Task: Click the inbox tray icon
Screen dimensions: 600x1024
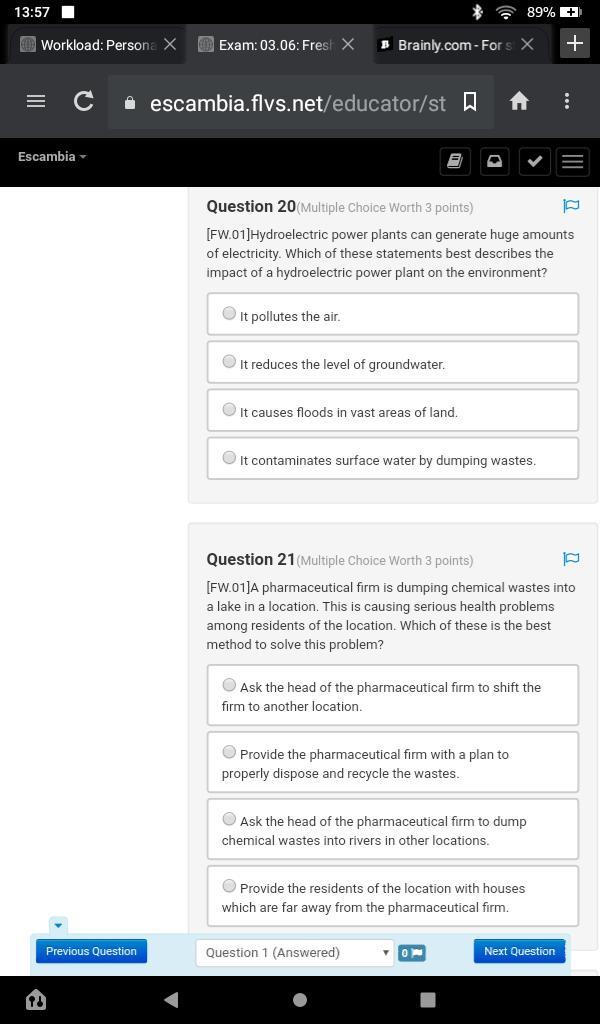Action: coord(494,161)
